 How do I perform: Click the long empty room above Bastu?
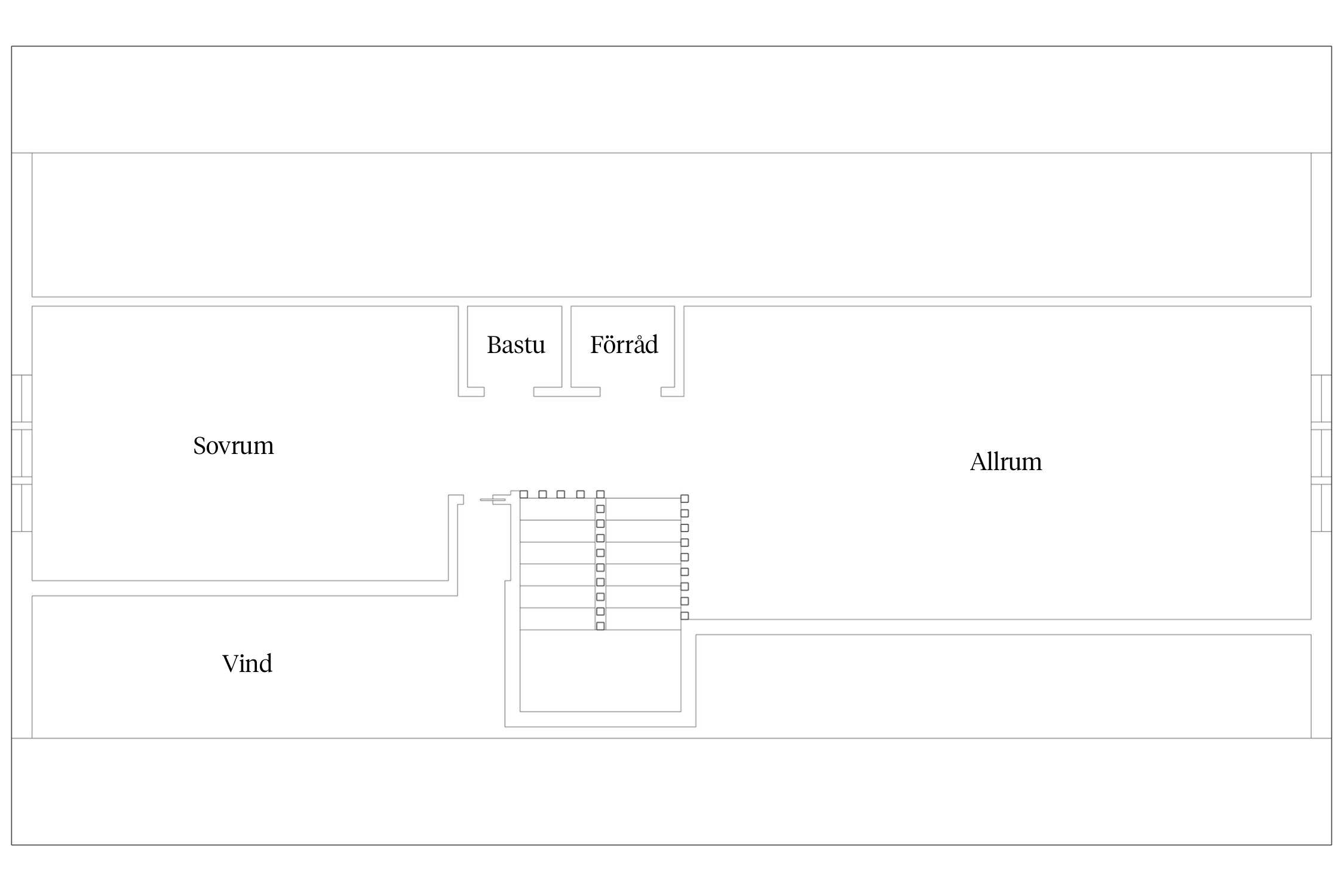coord(671,225)
